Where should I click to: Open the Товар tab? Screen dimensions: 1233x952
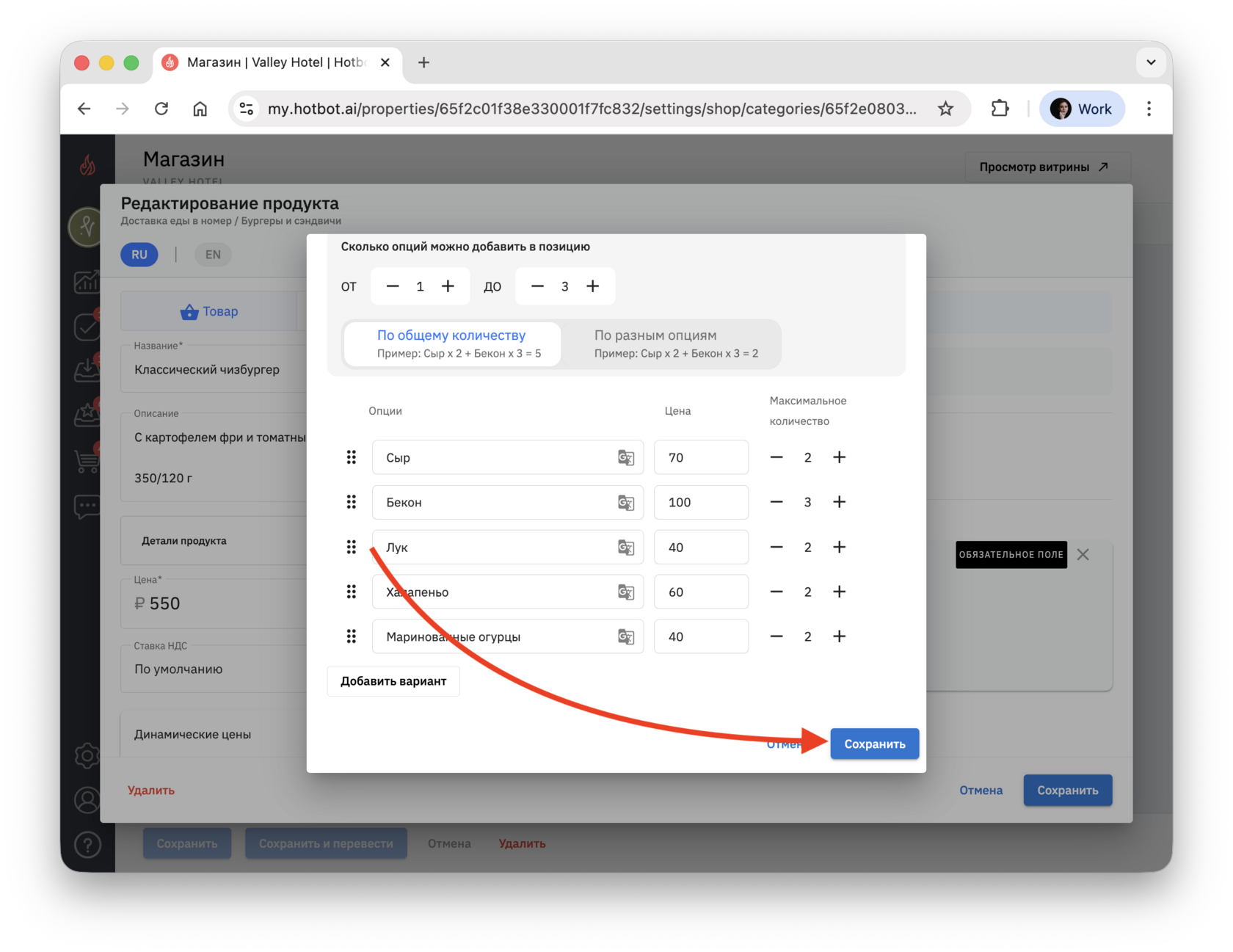[x=209, y=311]
